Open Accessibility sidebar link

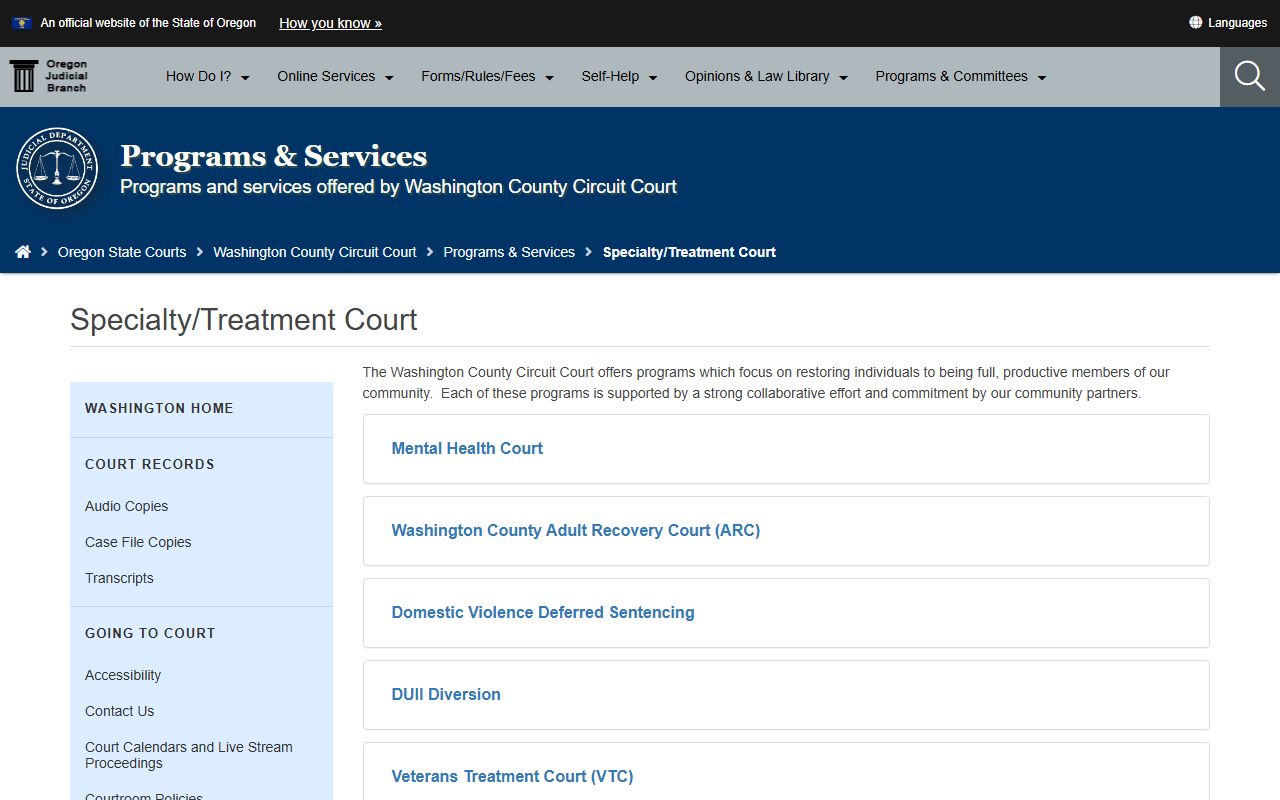click(123, 675)
